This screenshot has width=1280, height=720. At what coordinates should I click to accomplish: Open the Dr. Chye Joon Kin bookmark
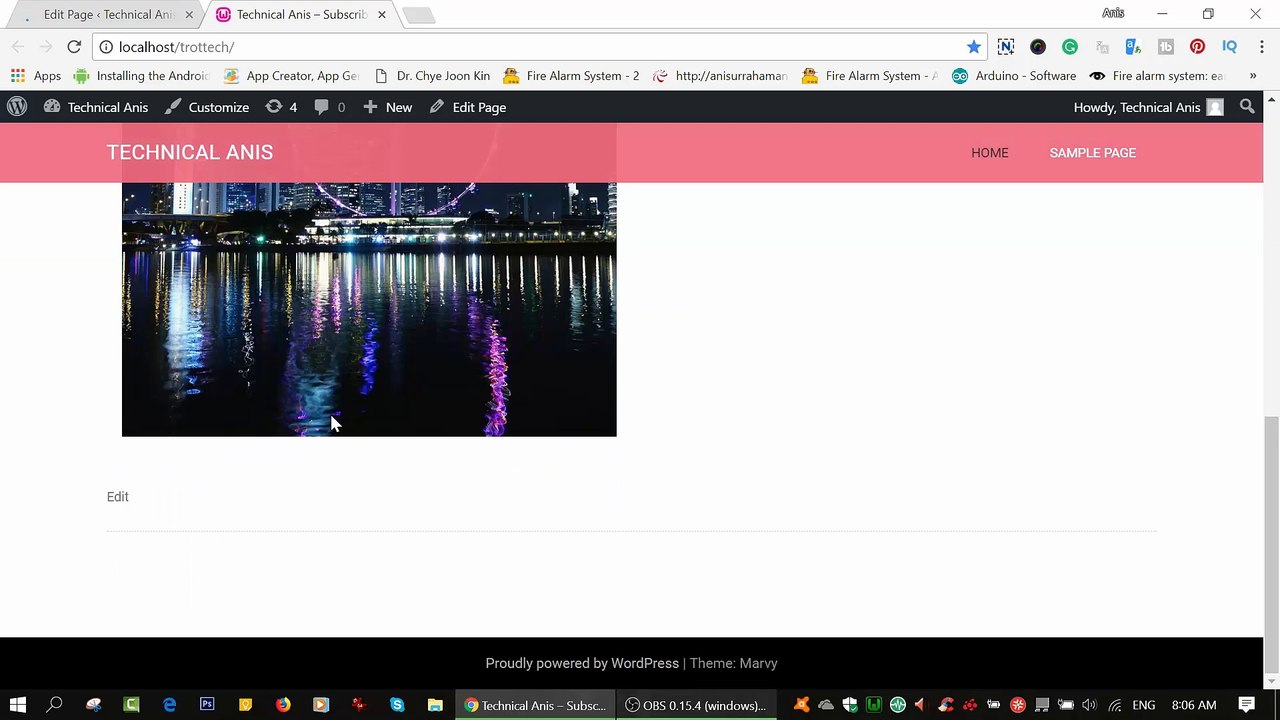pos(432,76)
